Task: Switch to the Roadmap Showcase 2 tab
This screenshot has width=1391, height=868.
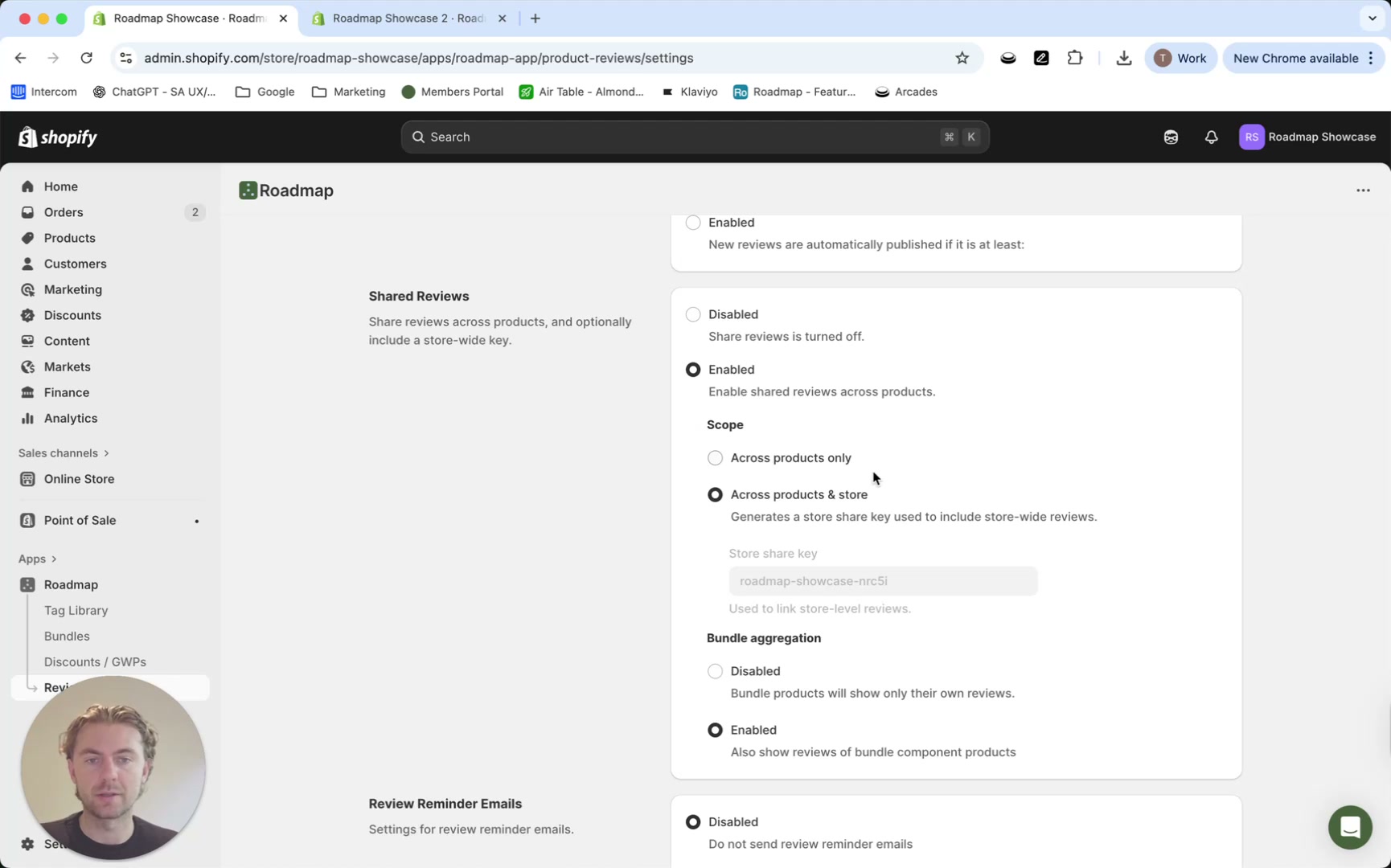Action: coord(400,18)
